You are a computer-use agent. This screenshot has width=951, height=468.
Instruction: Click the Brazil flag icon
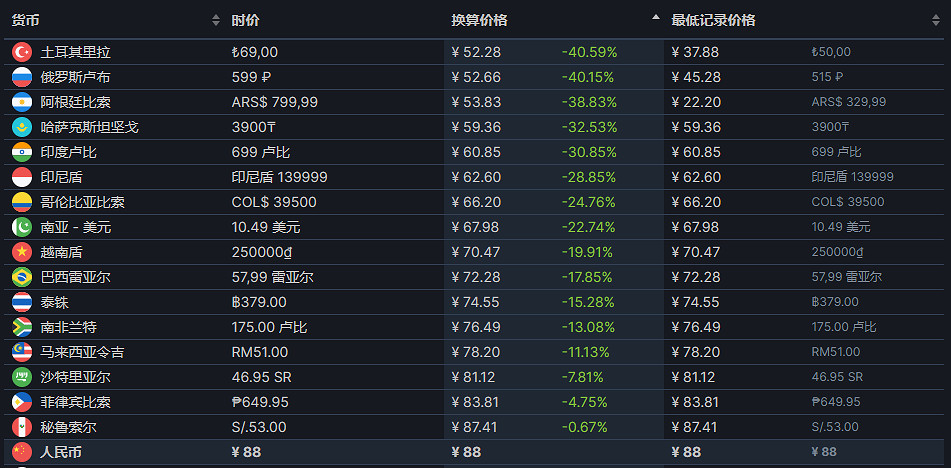pyautogui.click(x=22, y=277)
